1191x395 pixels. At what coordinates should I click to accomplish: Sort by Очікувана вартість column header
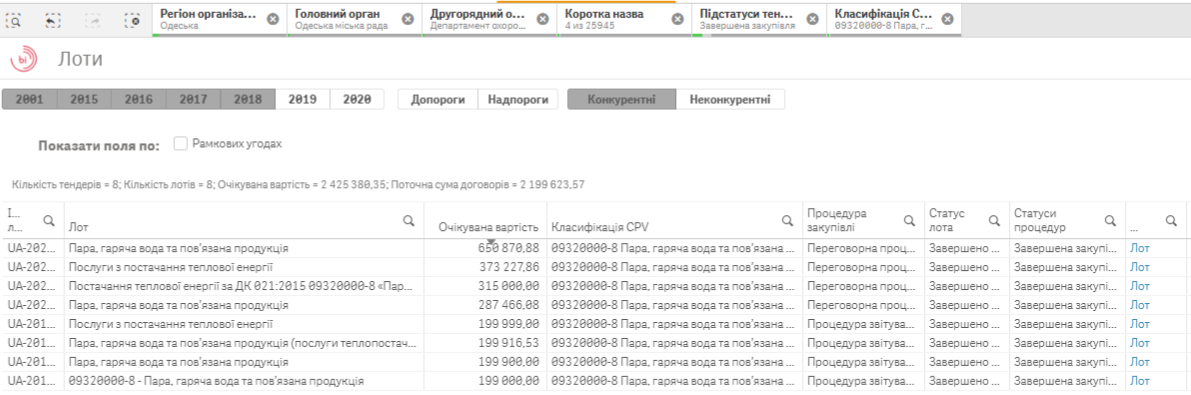(488, 226)
